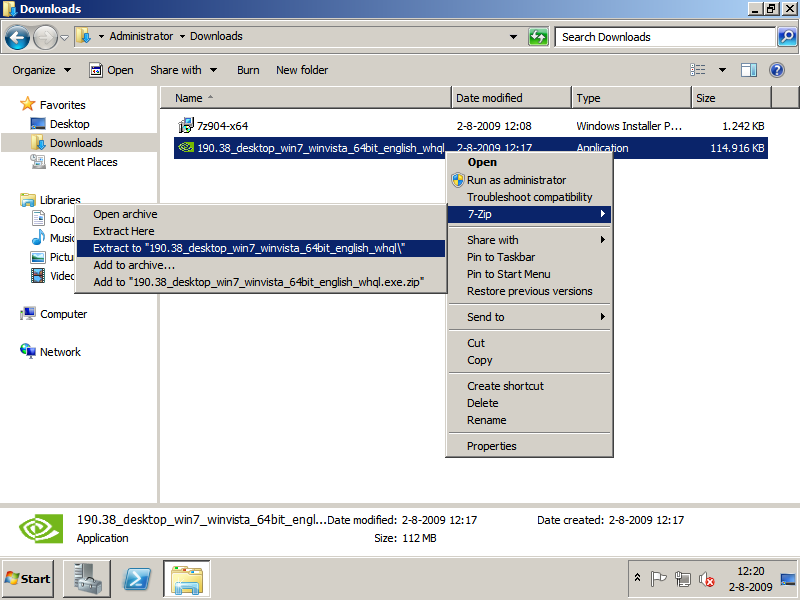Viewport: 800px width, 600px height.
Task: Open the Organize dropdown menu
Action: [41, 70]
